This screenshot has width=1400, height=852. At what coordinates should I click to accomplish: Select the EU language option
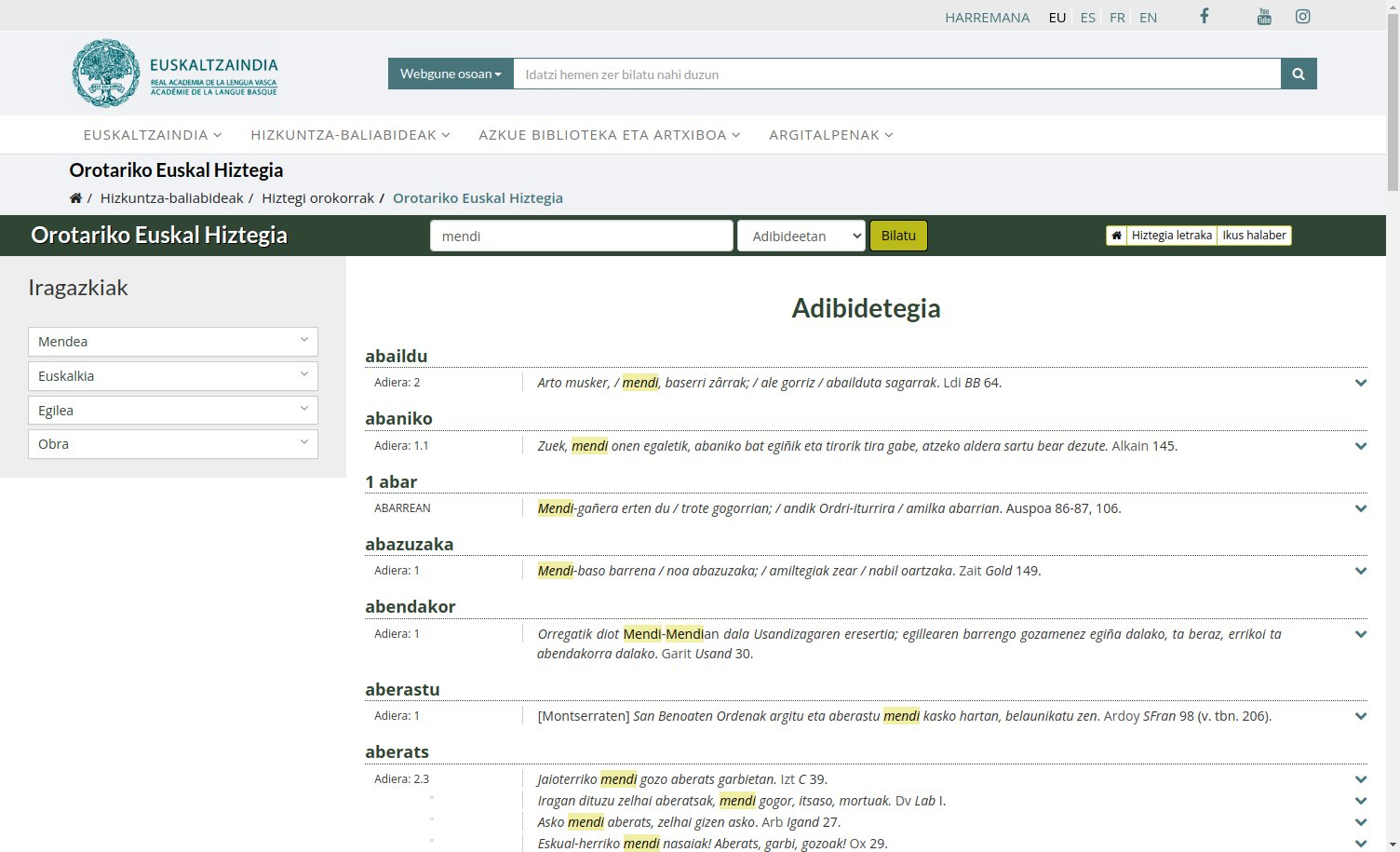point(1057,18)
